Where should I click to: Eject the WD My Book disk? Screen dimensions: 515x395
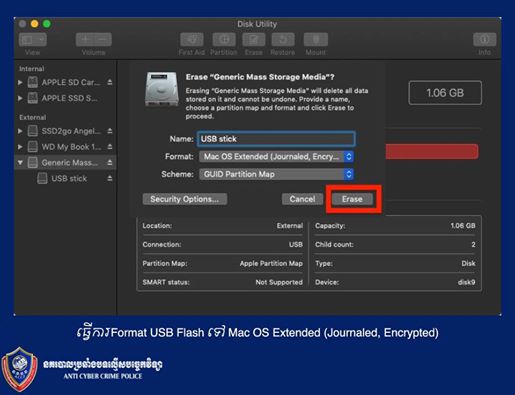[110, 147]
